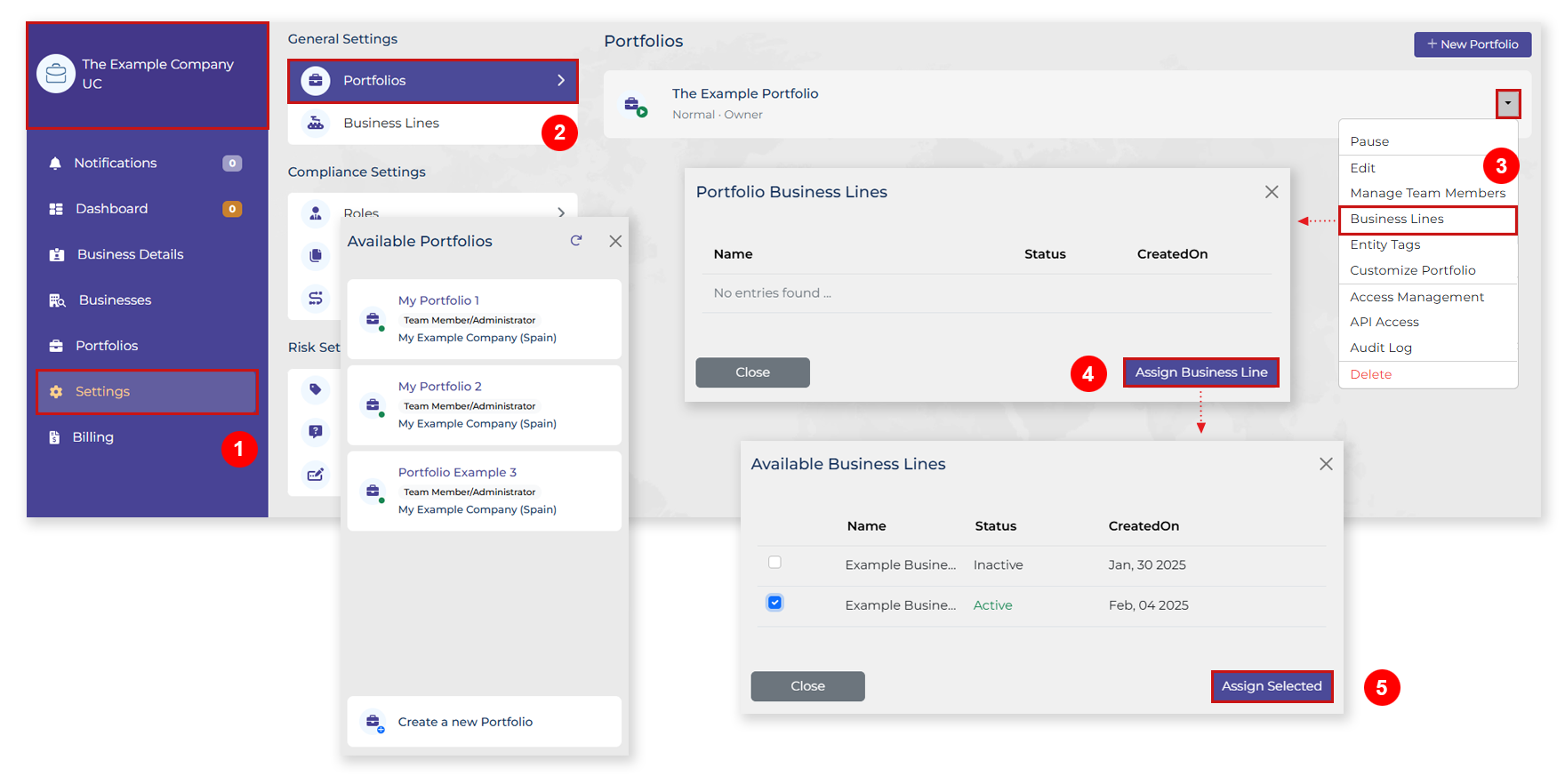Viewport: 1565px width, 784px height.
Task: Close the Portfolio Business Lines dialog
Action: point(1272,192)
